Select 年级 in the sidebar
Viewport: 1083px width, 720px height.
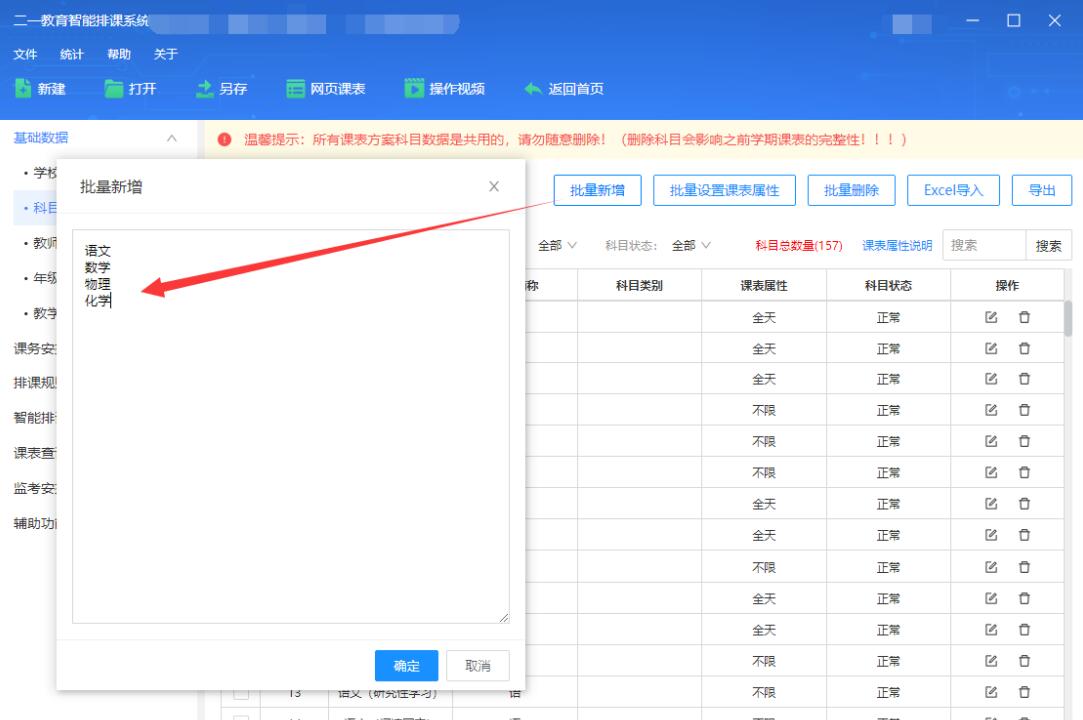click(x=45, y=278)
